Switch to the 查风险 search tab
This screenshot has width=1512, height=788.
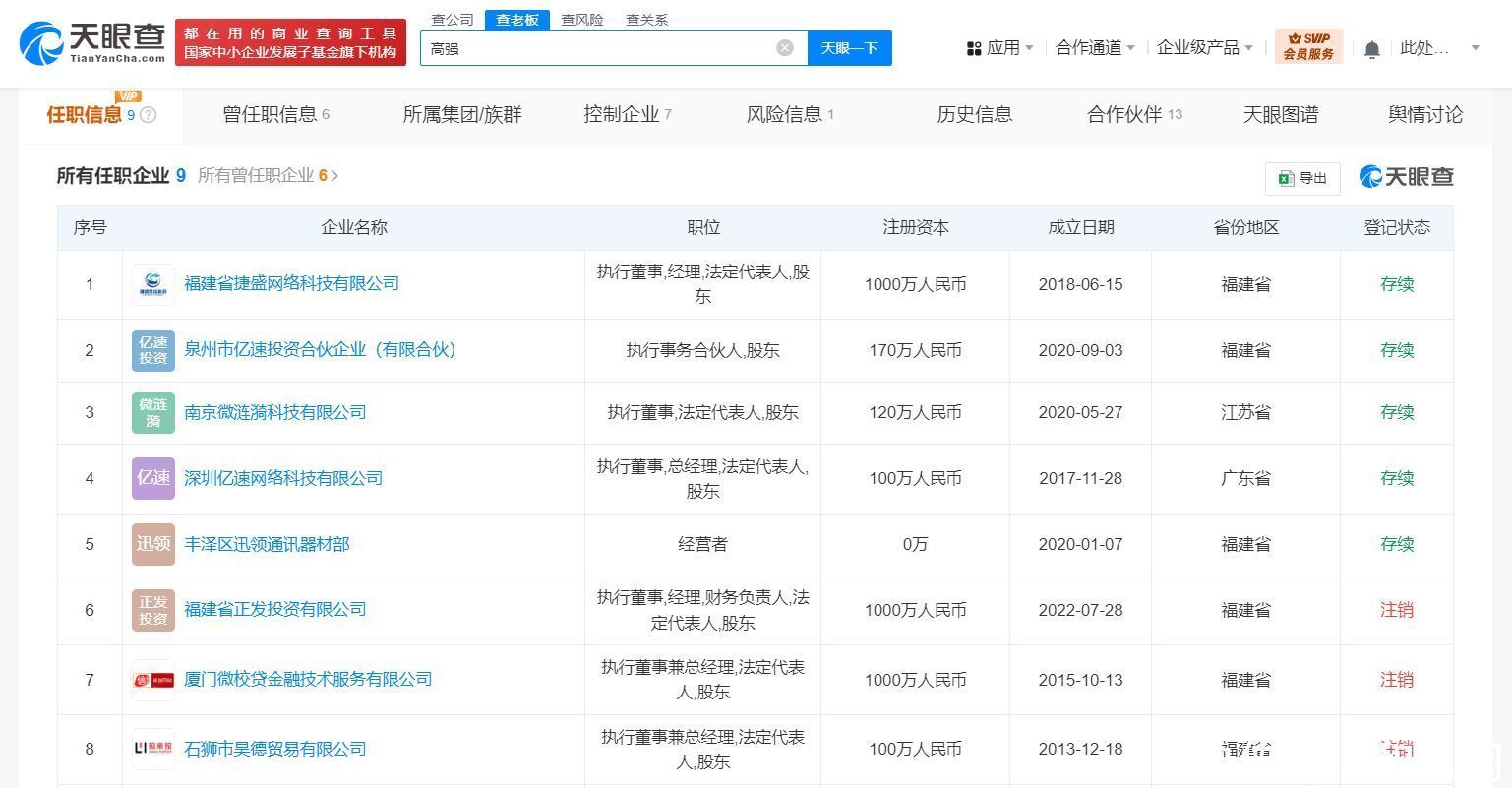581,20
